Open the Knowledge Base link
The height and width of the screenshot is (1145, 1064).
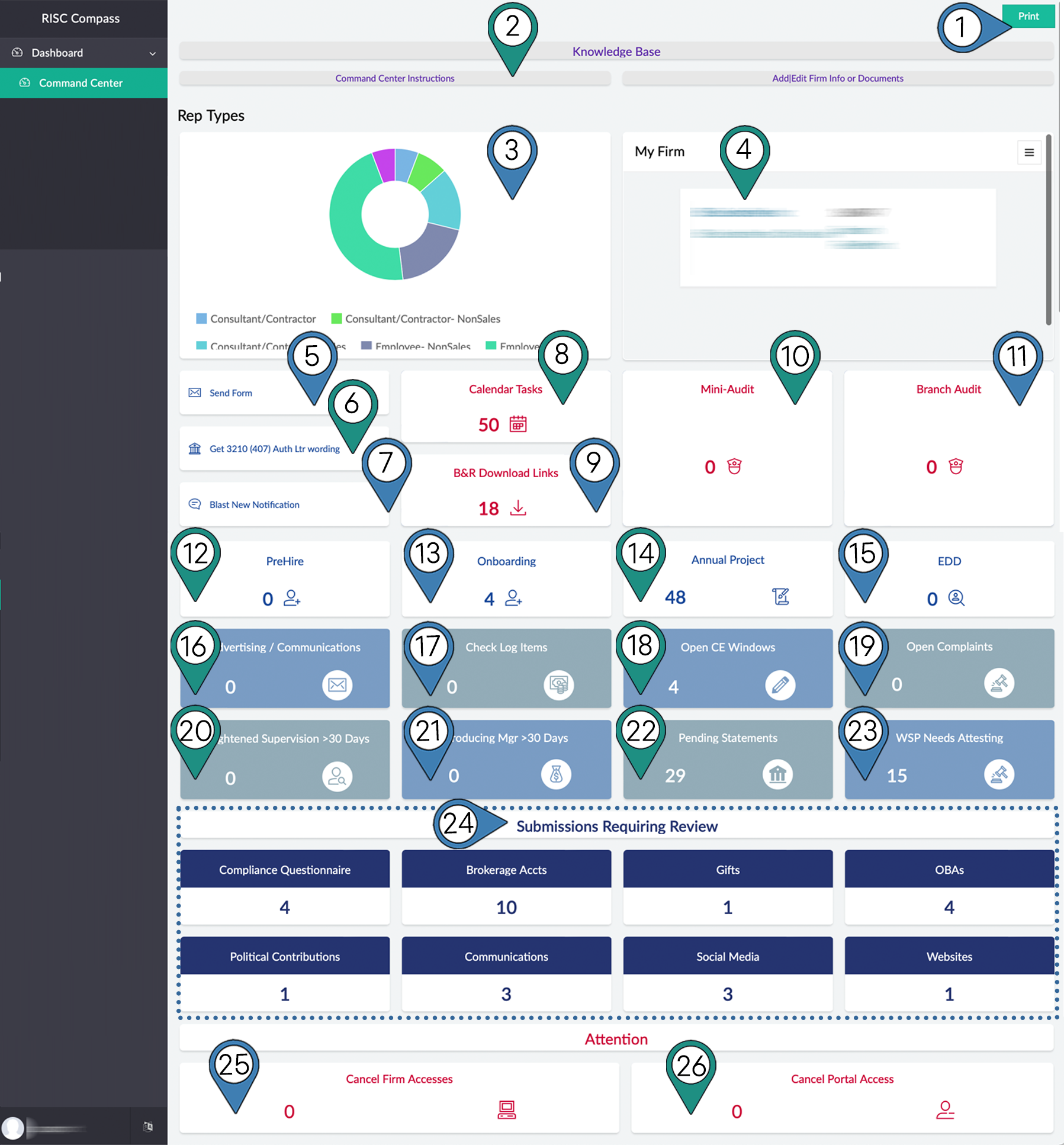coord(616,52)
